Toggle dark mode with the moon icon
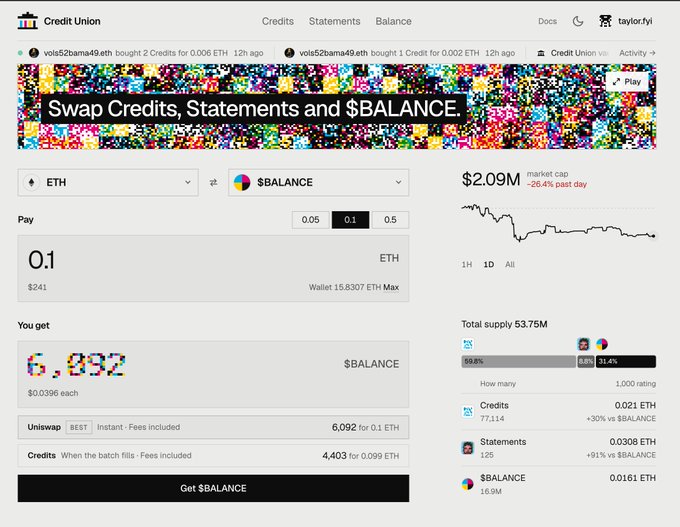 [x=578, y=21]
